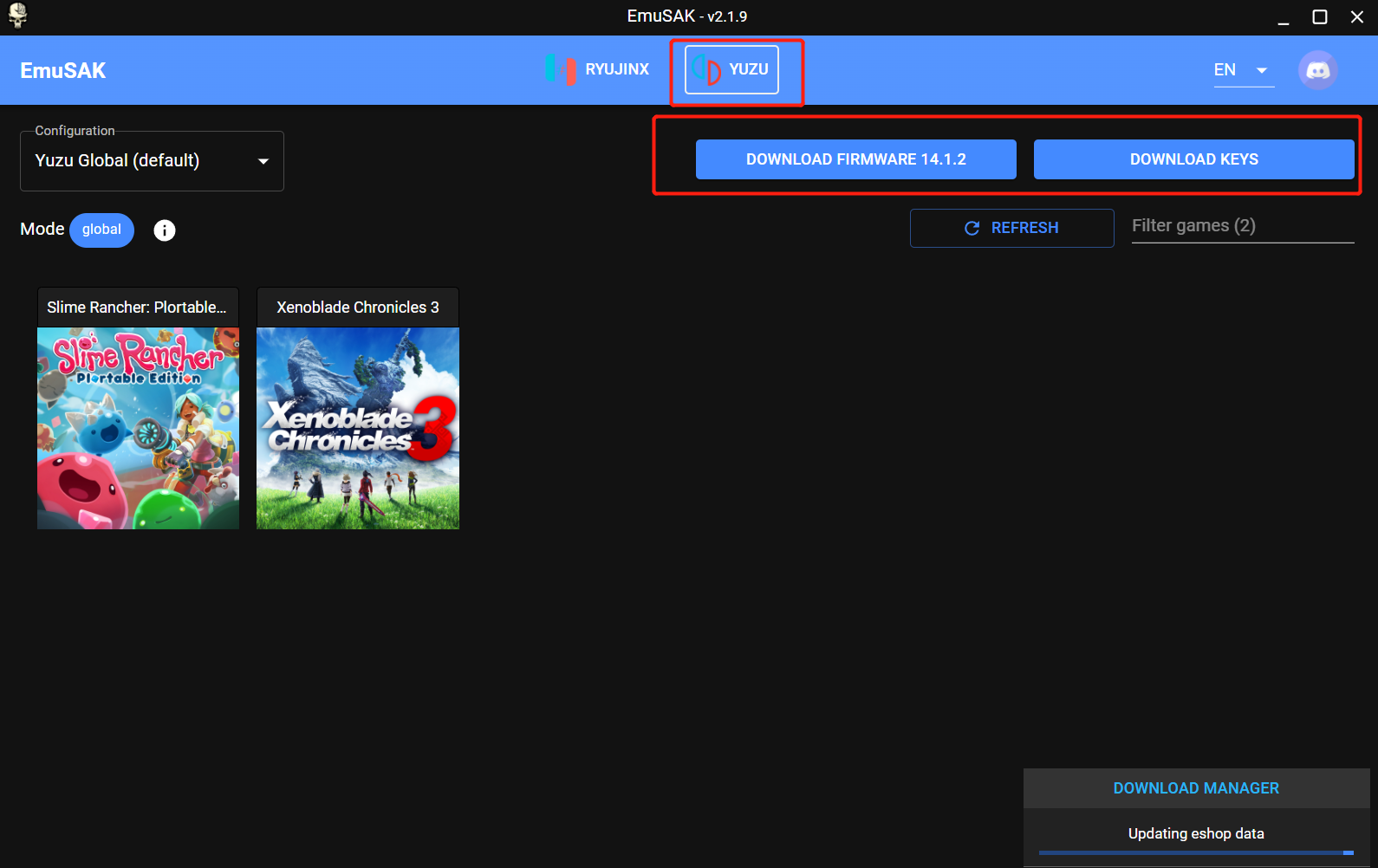Open the Download Manager panel header

(x=1196, y=788)
